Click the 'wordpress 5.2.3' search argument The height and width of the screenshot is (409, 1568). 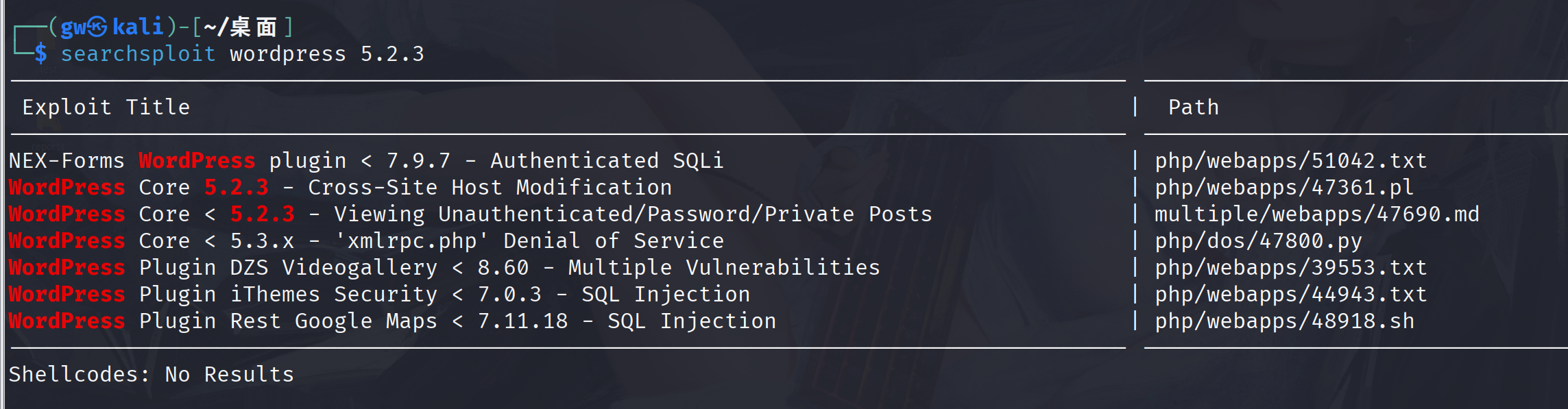click(x=326, y=53)
